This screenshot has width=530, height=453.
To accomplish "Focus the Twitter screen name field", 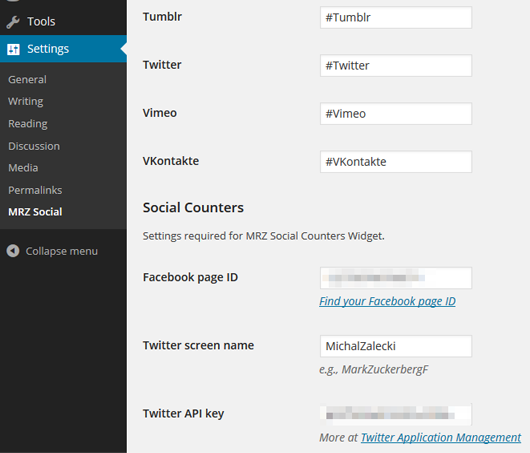I will (x=396, y=346).
